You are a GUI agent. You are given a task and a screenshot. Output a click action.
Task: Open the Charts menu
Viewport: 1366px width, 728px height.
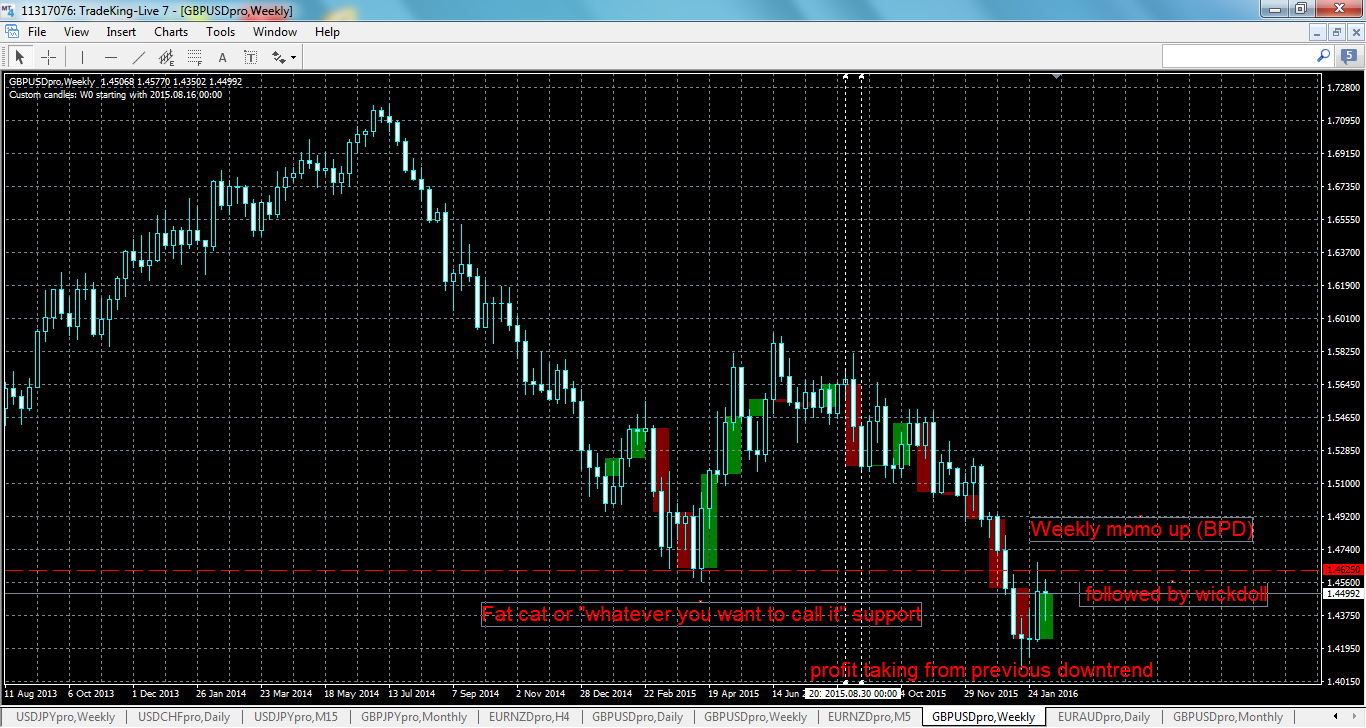(x=171, y=32)
